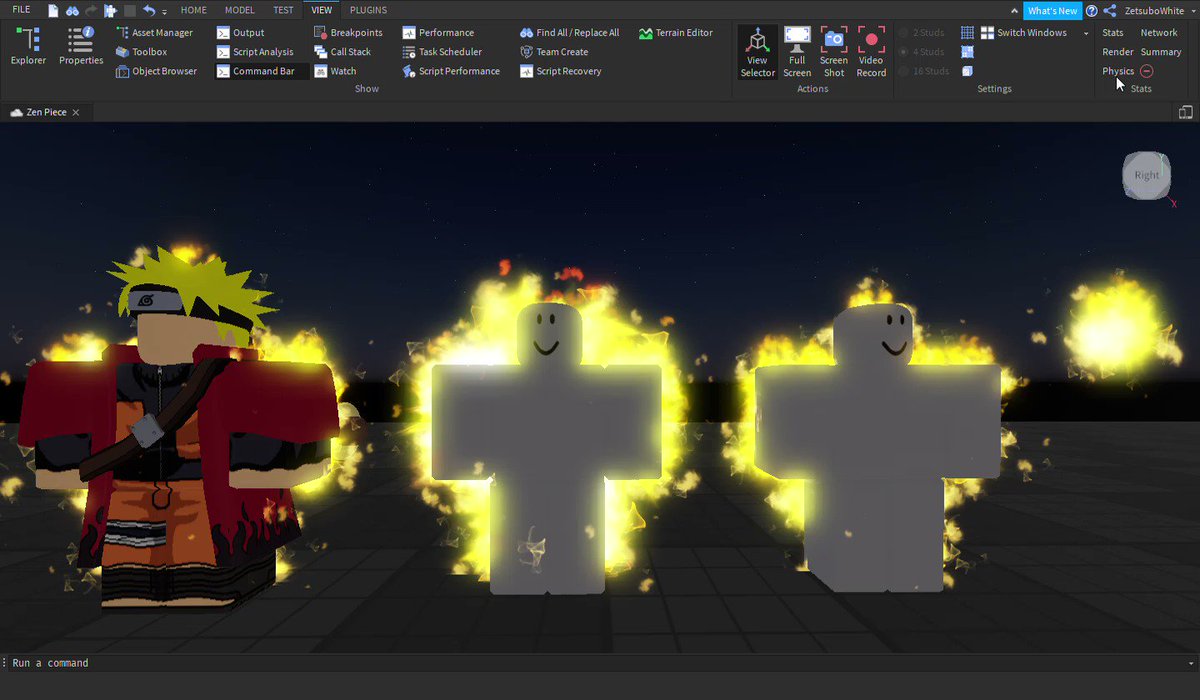The height and width of the screenshot is (700, 1200).
Task: Open the FILE menu
Action: coord(21,10)
